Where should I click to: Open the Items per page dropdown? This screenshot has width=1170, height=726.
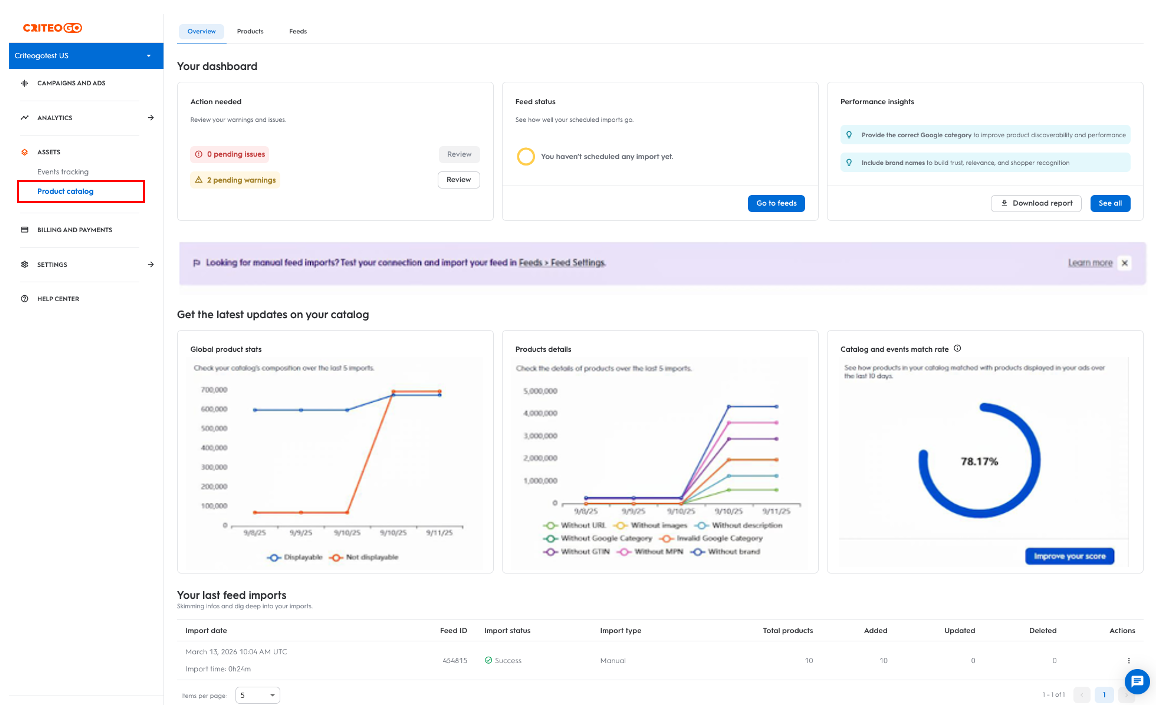[258, 694]
